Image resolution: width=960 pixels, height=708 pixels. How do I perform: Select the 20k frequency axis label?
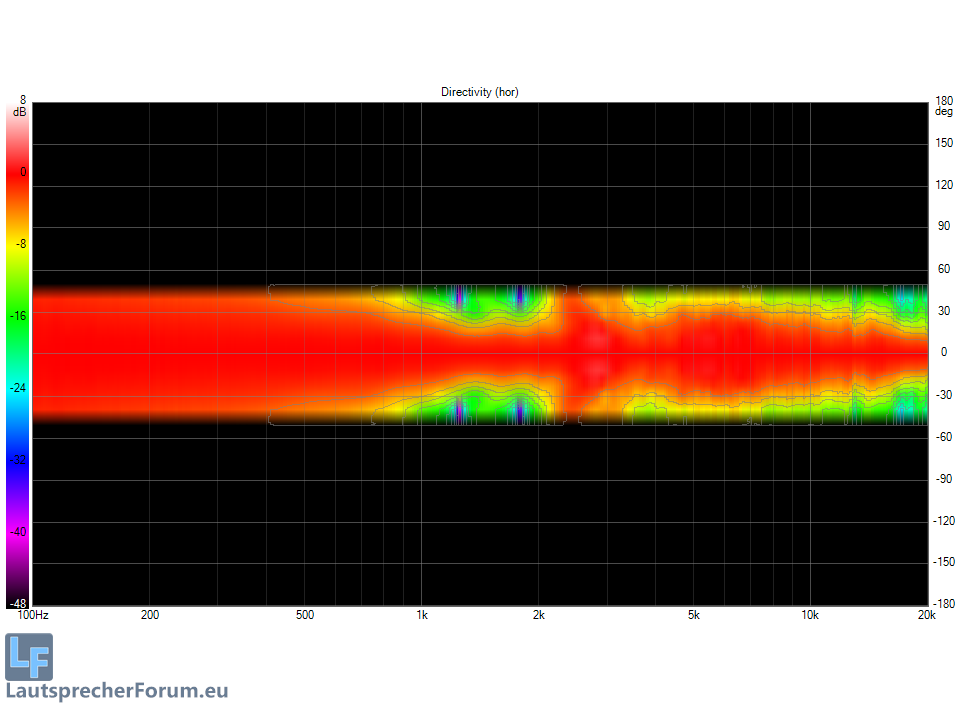pyautogui.click(x=927, y=615)
